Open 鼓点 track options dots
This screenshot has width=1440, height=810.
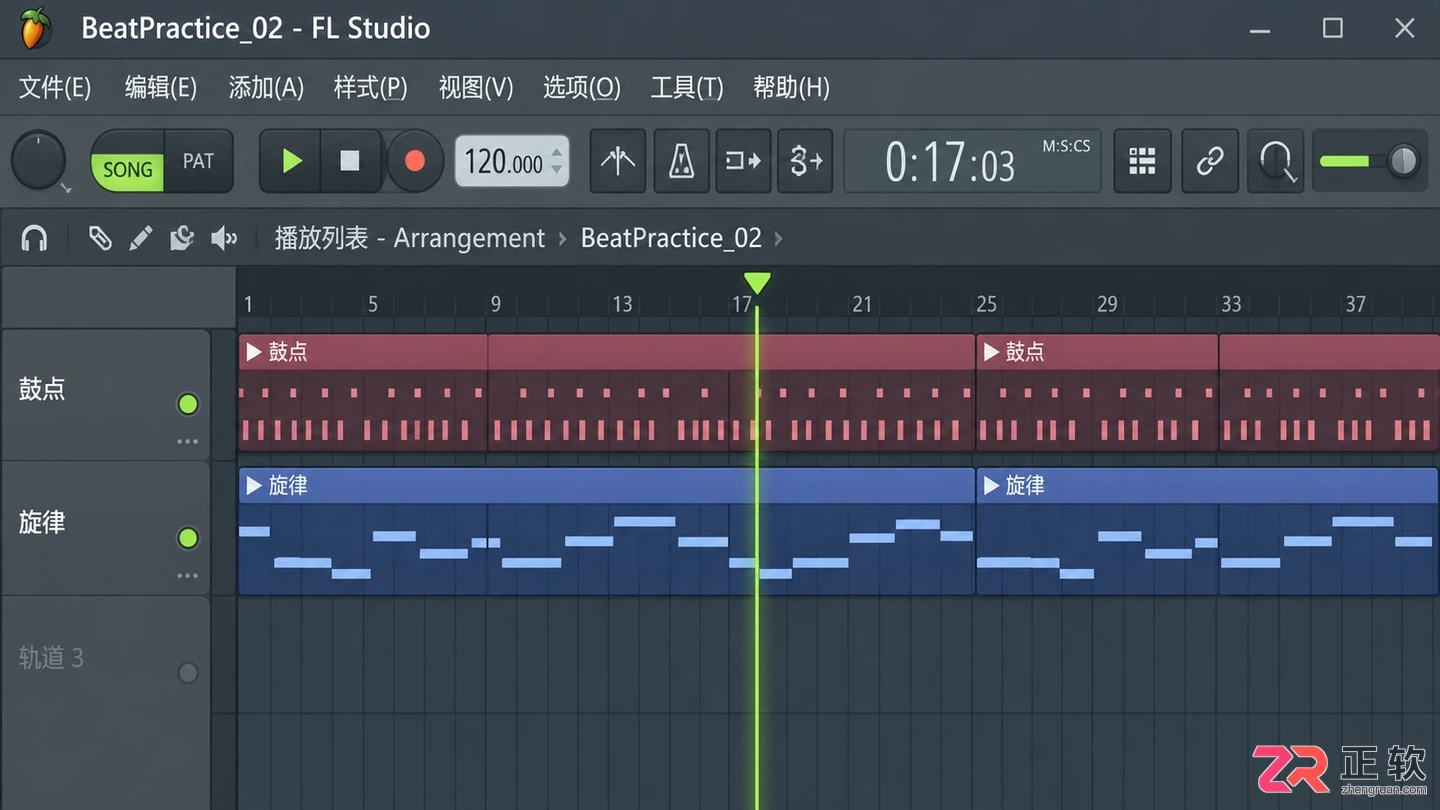coord(188,441)
